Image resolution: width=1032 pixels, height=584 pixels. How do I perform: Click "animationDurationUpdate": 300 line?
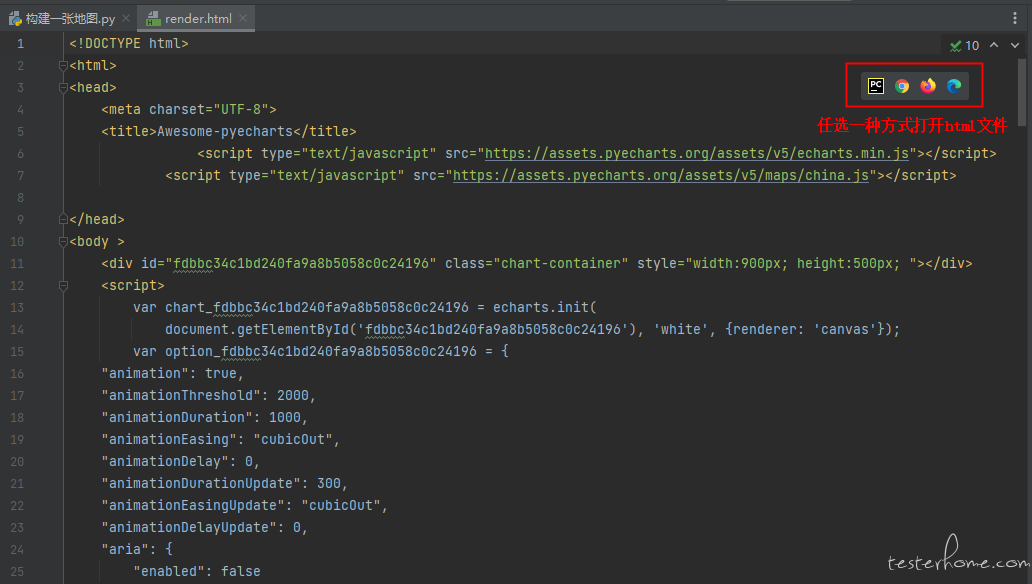click(x=224, y=483)
